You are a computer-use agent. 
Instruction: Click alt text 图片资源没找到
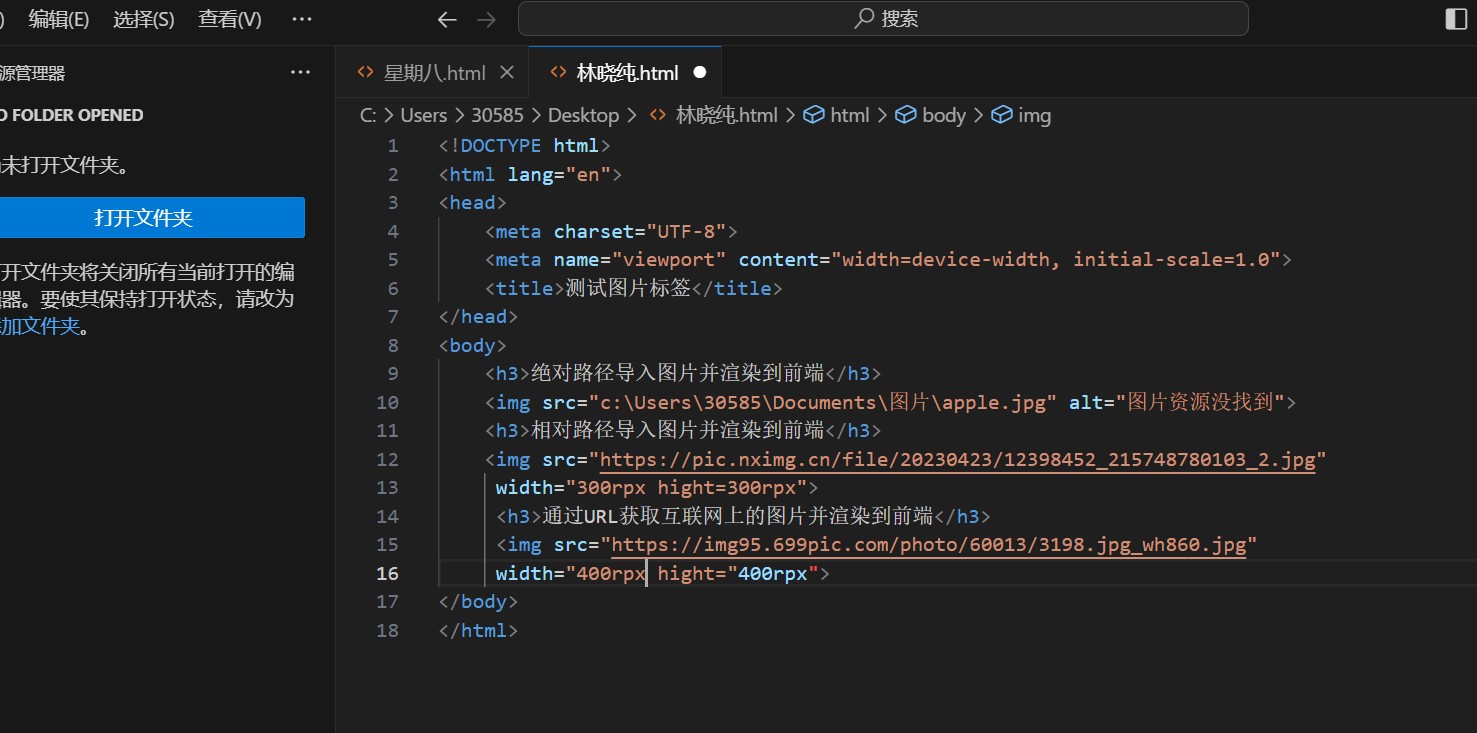tap(1201, 402)
